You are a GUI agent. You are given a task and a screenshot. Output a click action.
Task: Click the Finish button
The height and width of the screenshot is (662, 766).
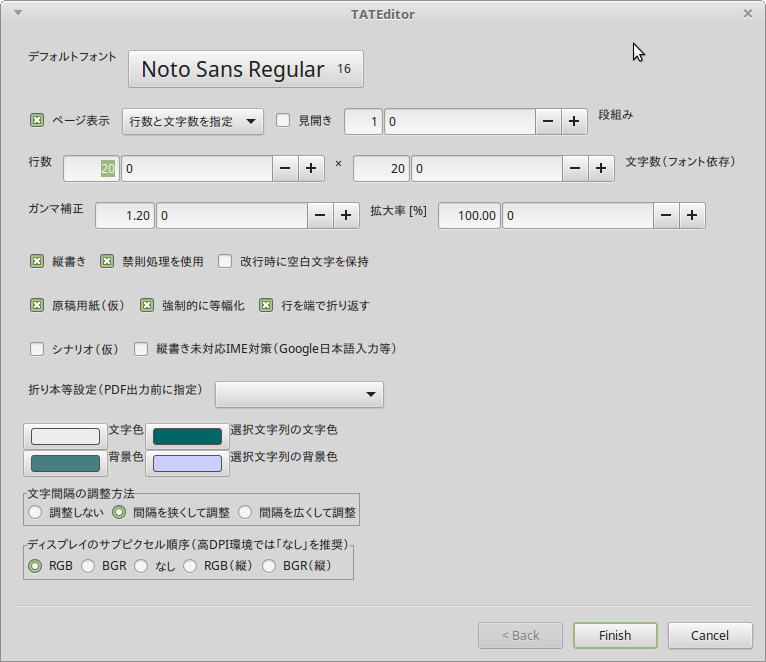click(x=615, y=635)
